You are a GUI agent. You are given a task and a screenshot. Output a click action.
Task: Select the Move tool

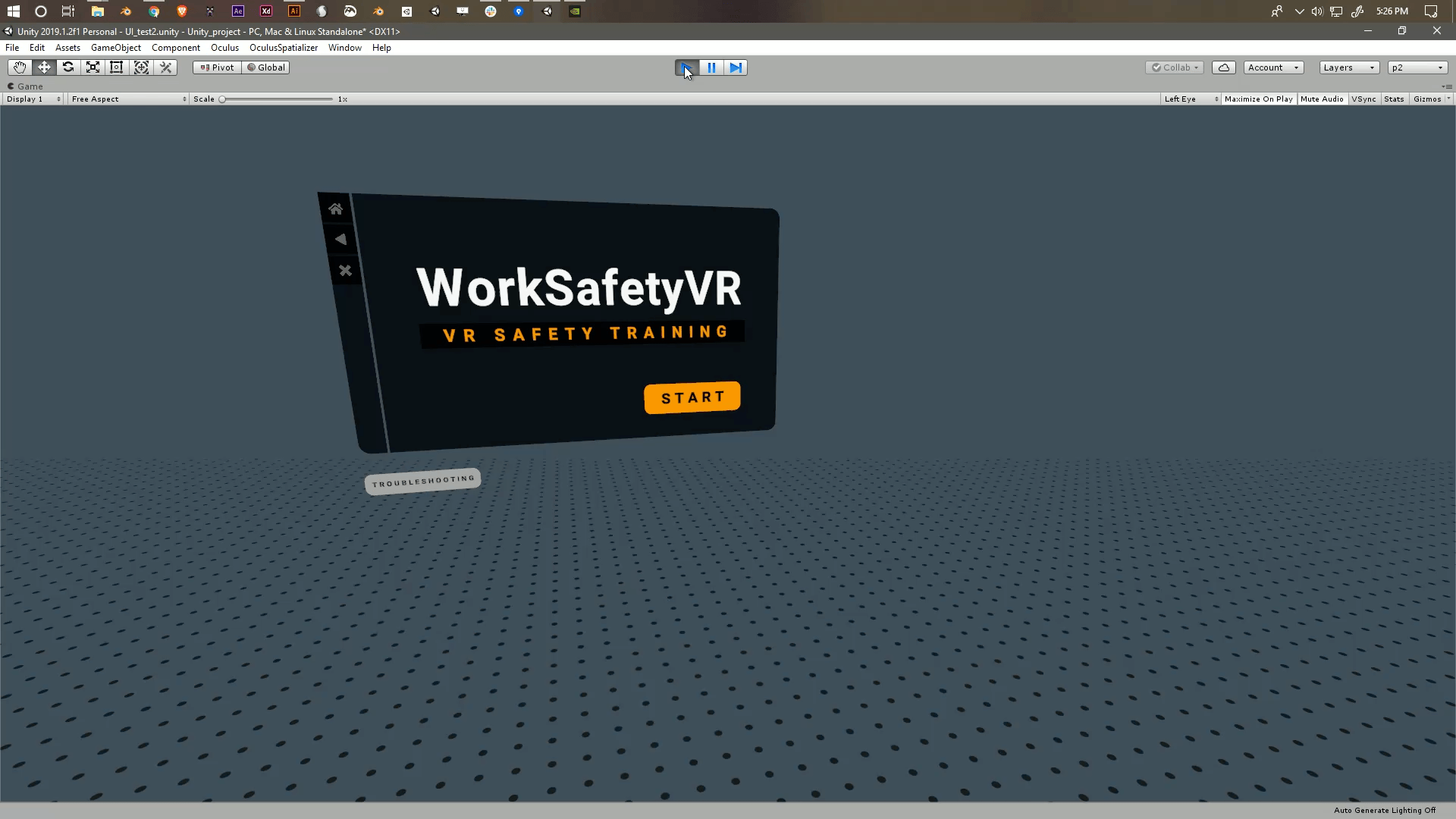pyautogui.click(x=44, y=67)
